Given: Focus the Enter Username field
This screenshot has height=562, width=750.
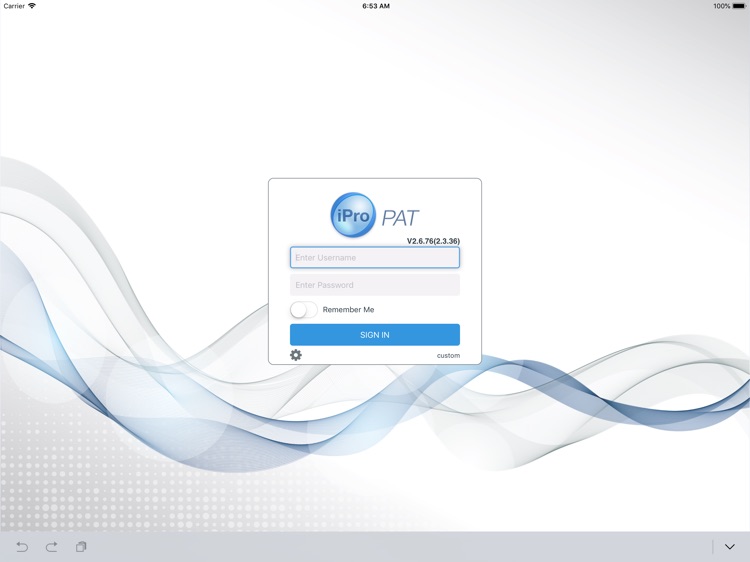Looking at the screenshot, I should click(x=375, y=257).
